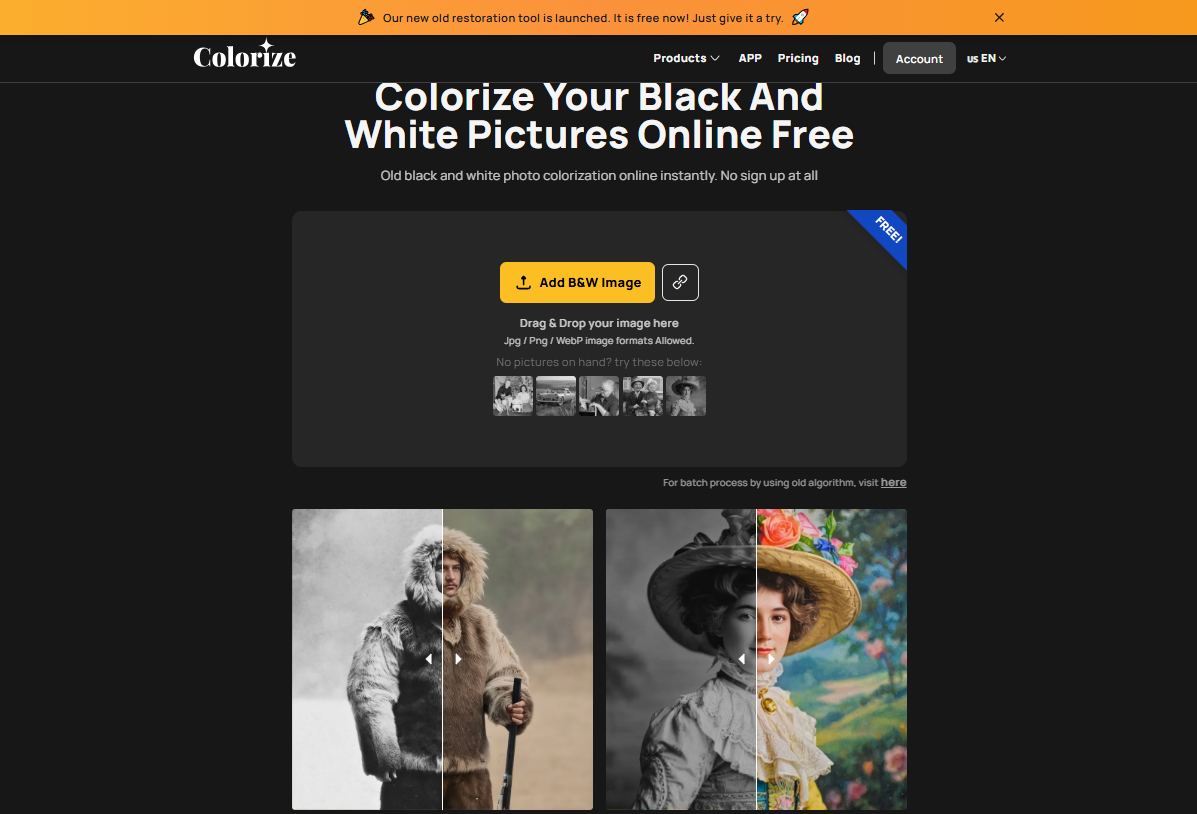Go to the Pricing page
Viewport: 1197px width, 814px height.
click(798, 58)
